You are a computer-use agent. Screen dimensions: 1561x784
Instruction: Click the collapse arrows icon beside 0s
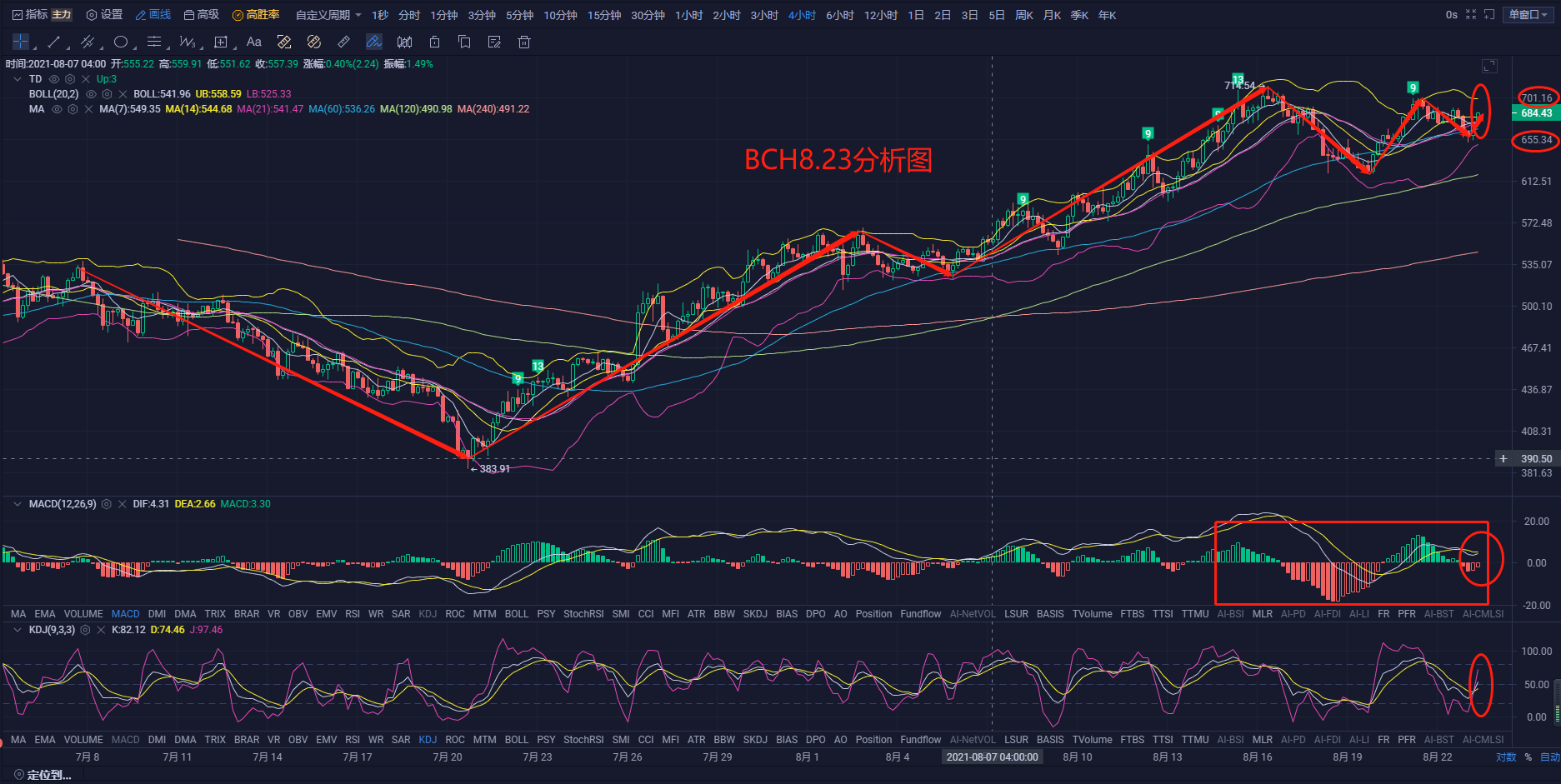tap(1471, 15)
